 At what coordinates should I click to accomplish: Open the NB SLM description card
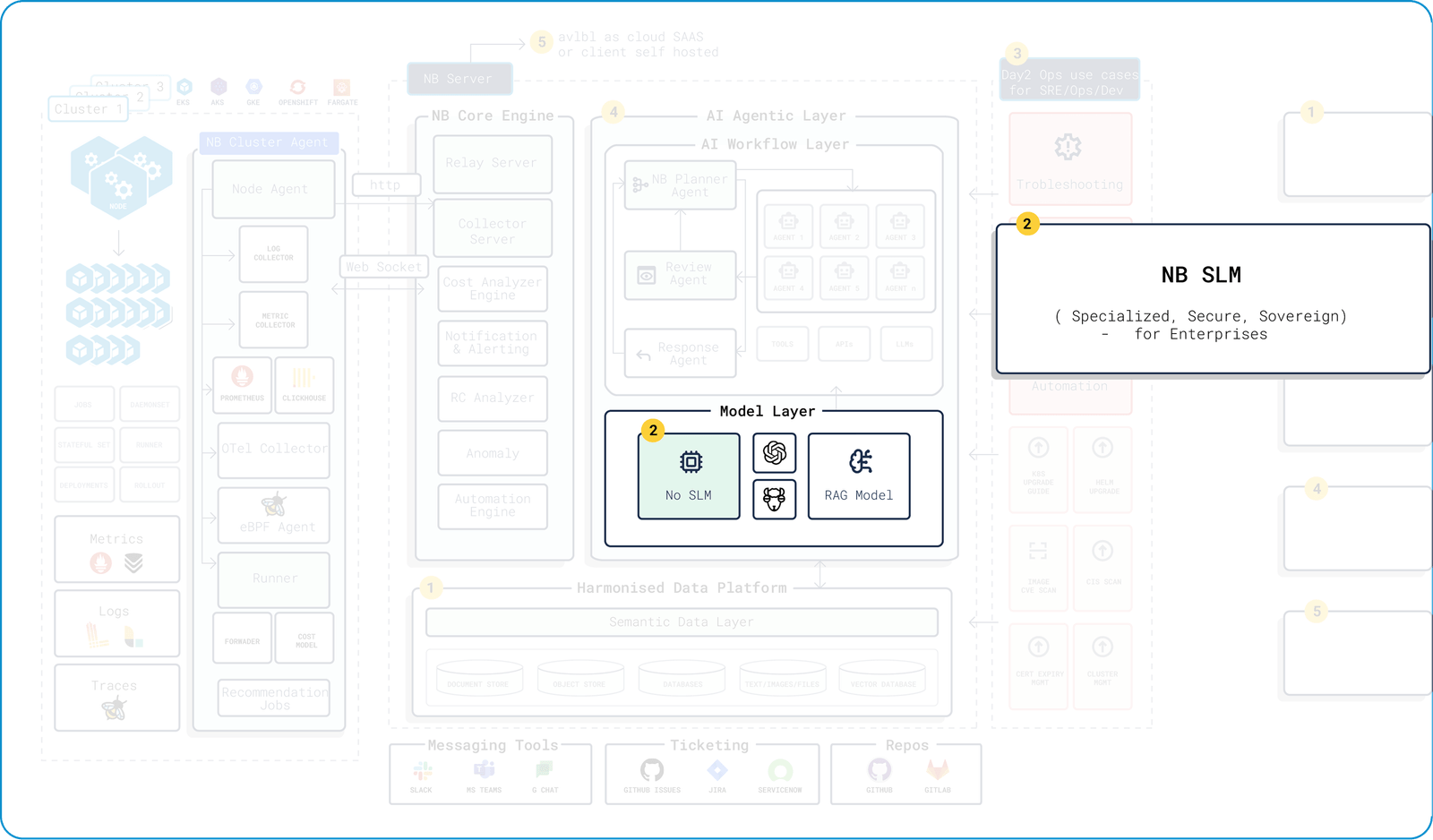coord(1213,299)
